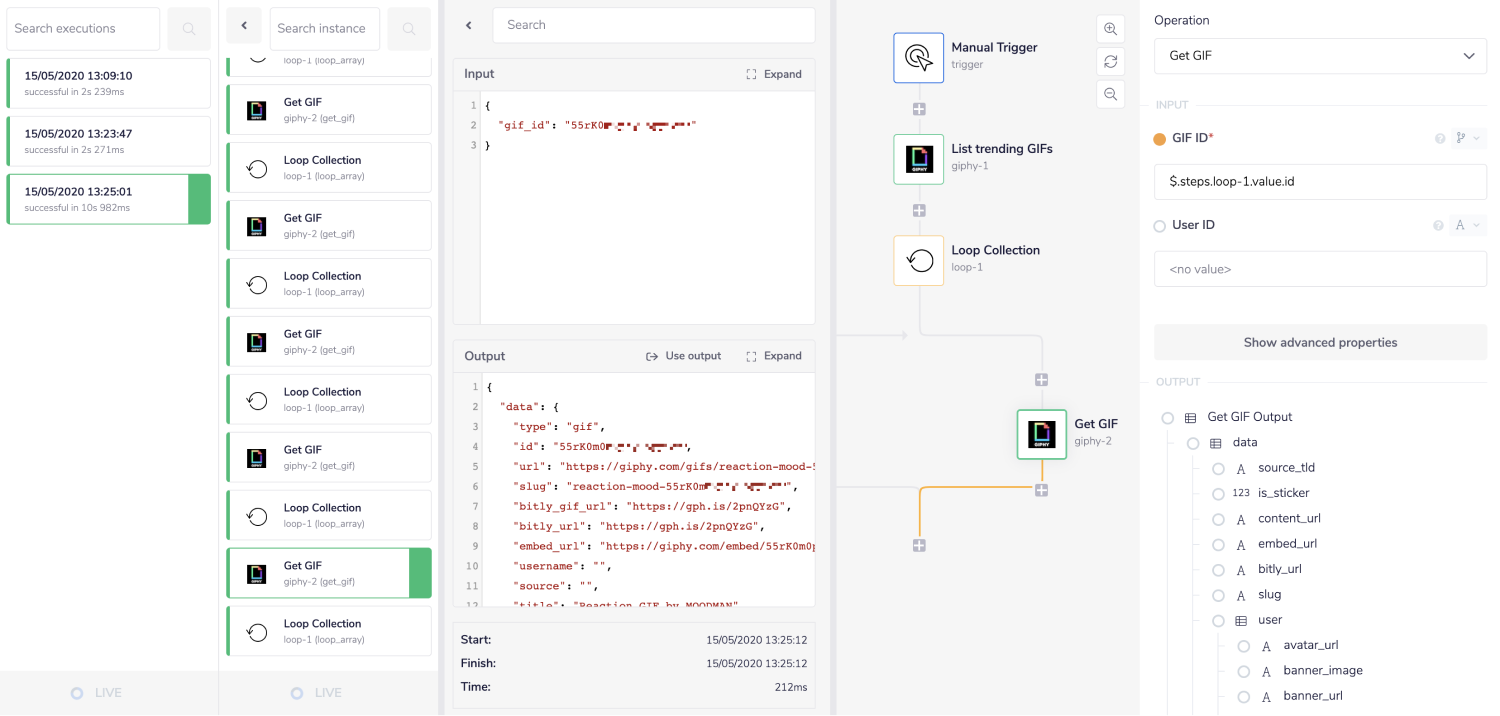Screen dimensions: 1500x716
Task: Click the magnifier icon next to Search executions
Action: click(188, 29)
